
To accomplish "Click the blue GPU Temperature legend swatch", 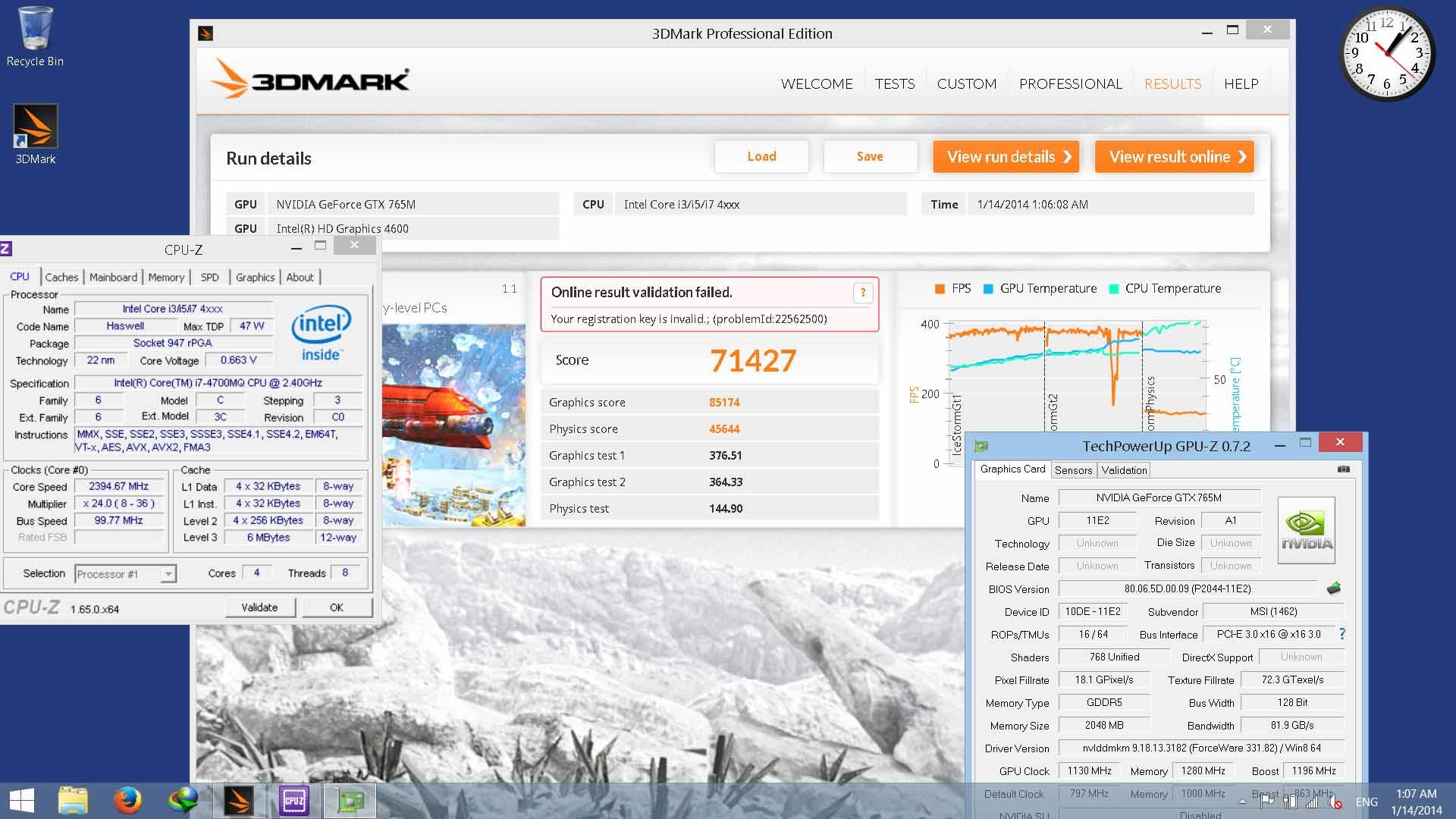I will pyautogui.click(x=988, y=289).
